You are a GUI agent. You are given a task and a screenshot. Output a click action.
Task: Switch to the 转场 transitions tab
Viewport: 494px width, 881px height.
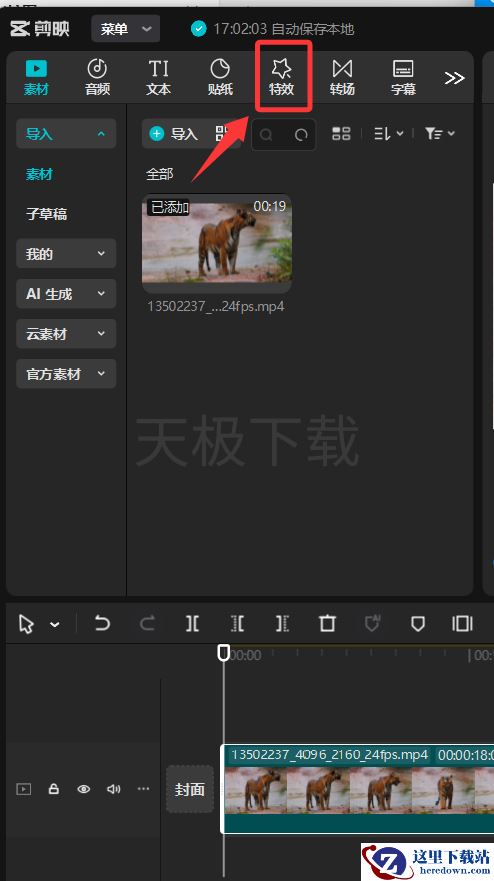pos(342,78)
